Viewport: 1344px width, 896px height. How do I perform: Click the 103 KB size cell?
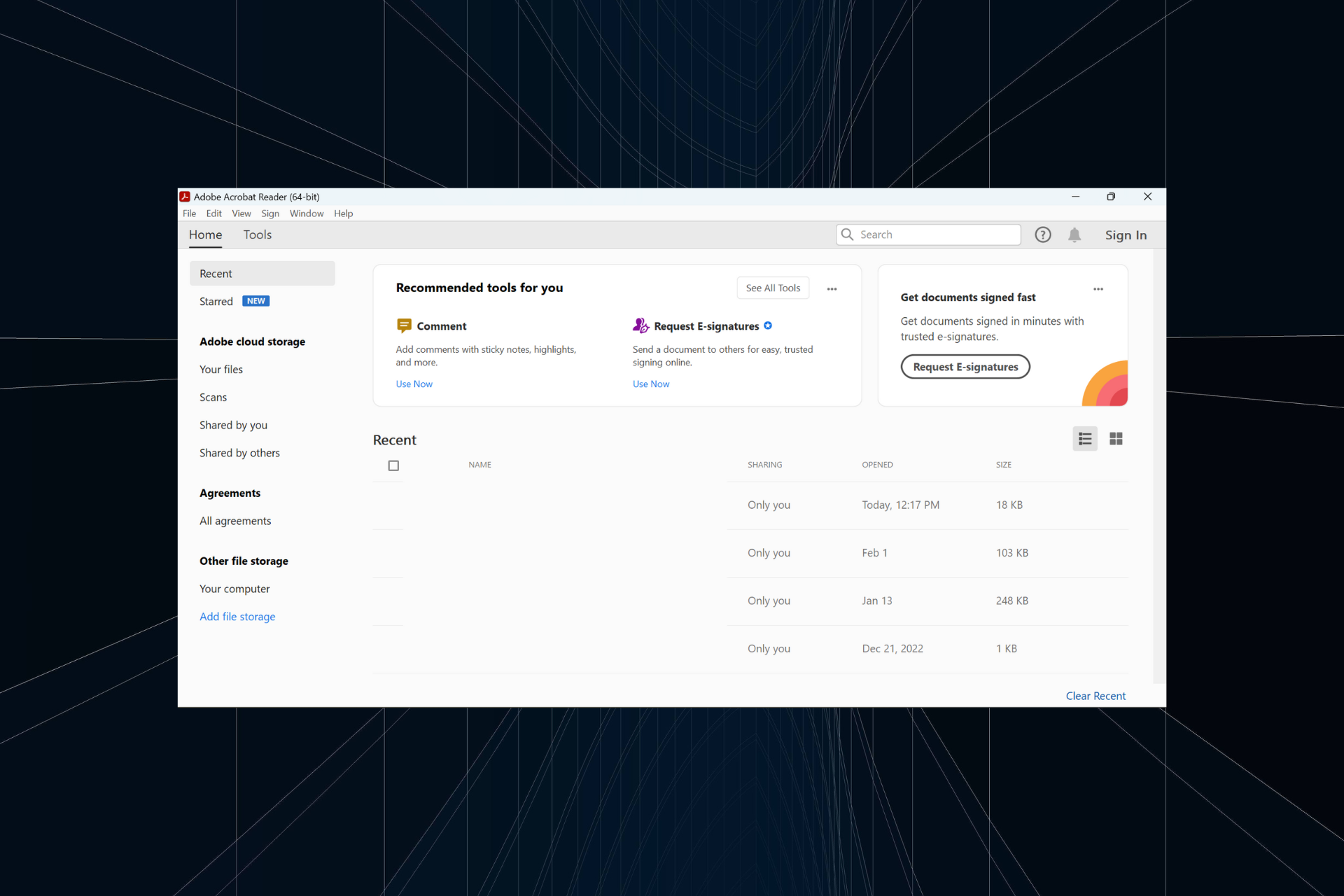1012,553
